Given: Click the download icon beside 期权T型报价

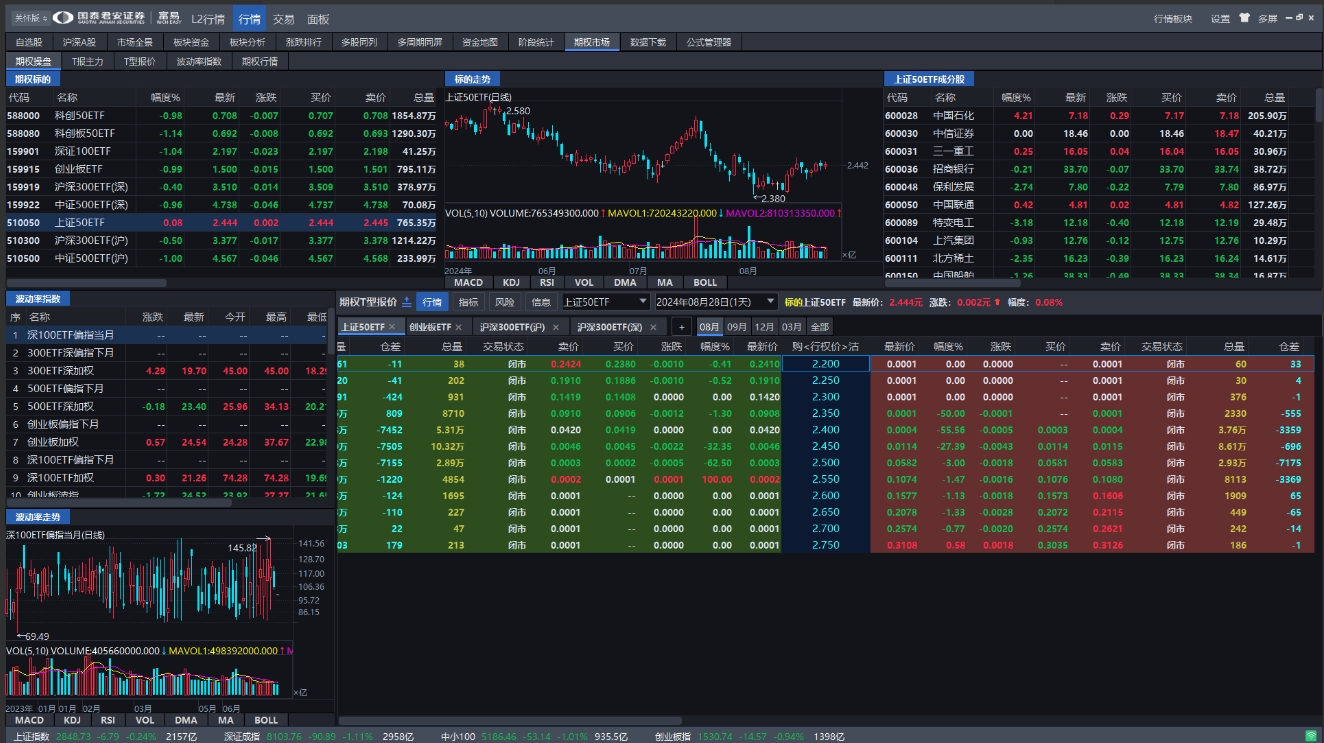Looking at the screenshot, I should [x=407, y=302].
